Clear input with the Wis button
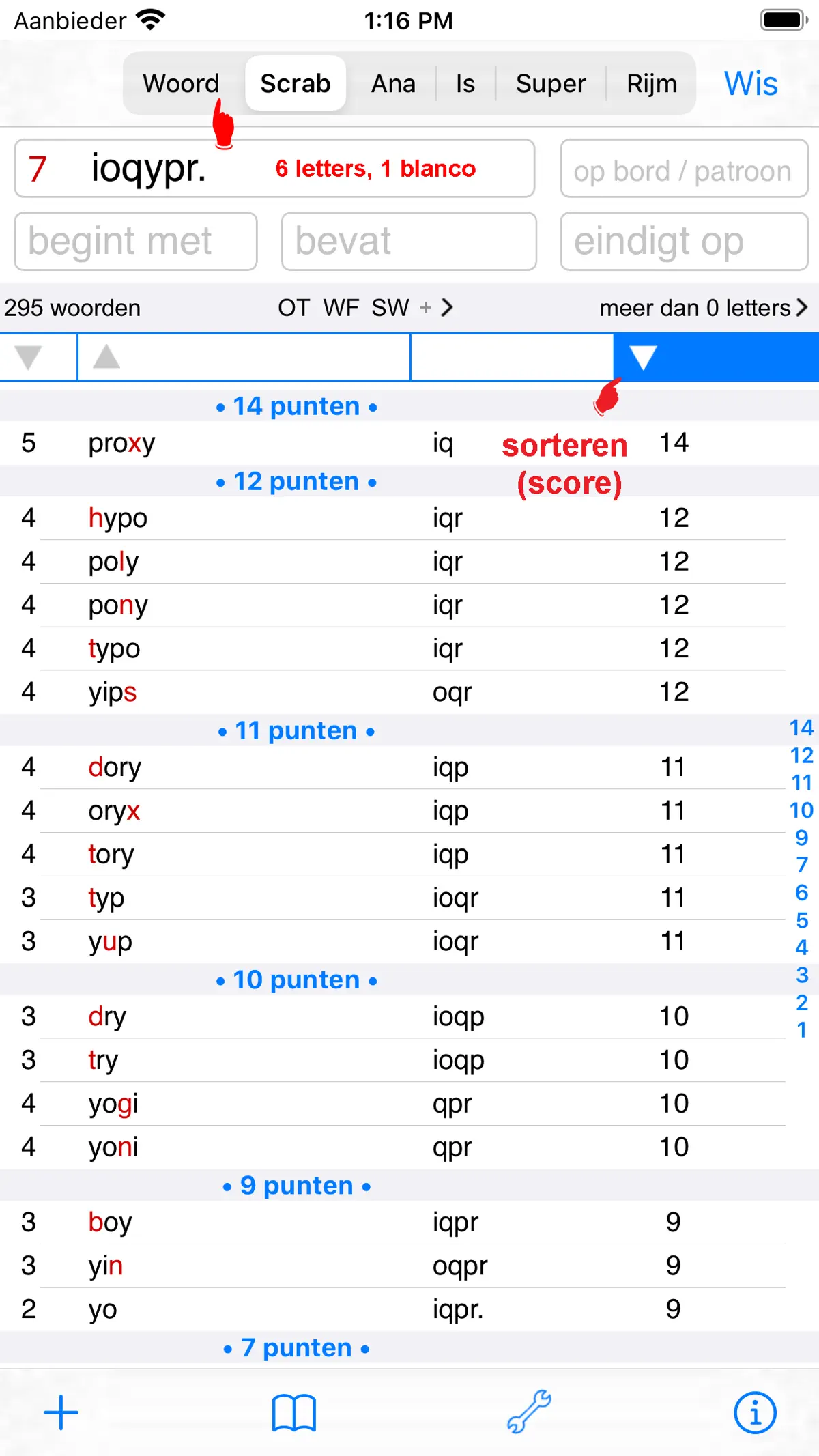This screenshot has height=1456, width=819. click(751, 84)
